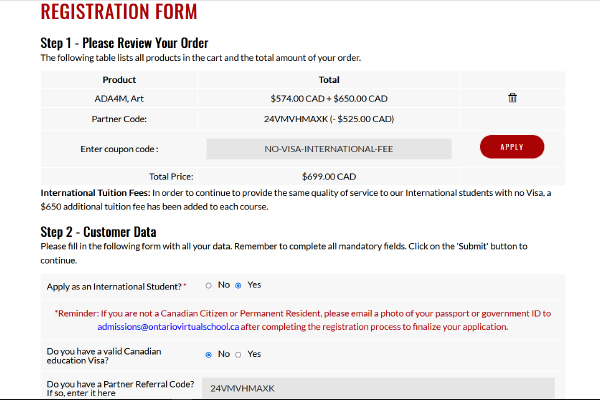Select No for International Student

coord(209,286)
